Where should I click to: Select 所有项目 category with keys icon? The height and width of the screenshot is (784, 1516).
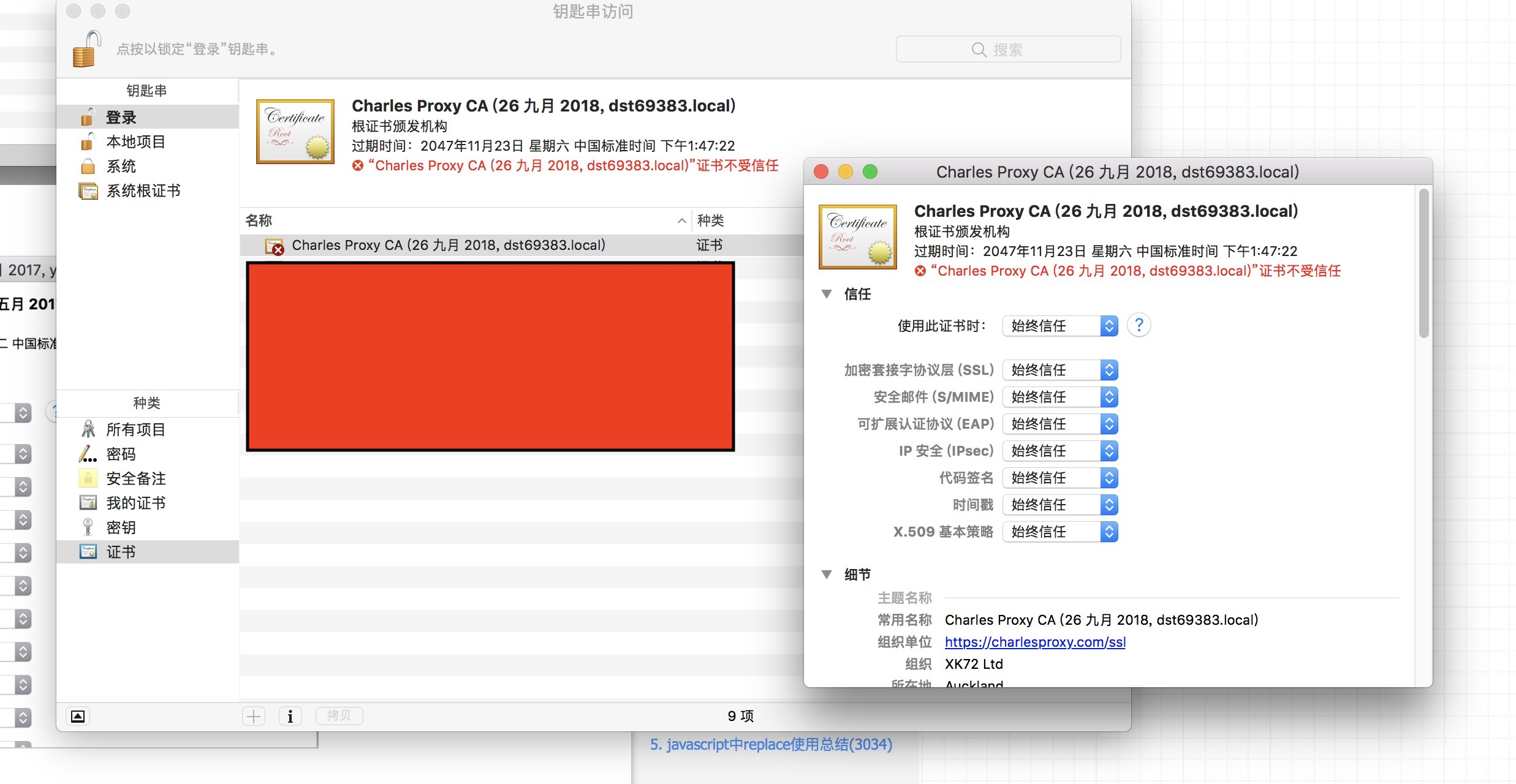point(135,429)
